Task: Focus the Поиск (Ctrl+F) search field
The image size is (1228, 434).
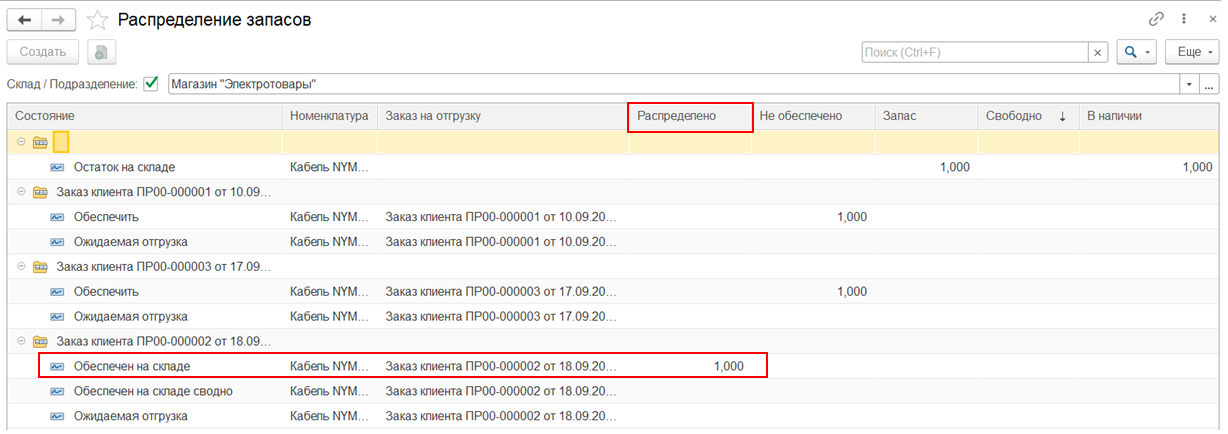Action: point(975,52)
